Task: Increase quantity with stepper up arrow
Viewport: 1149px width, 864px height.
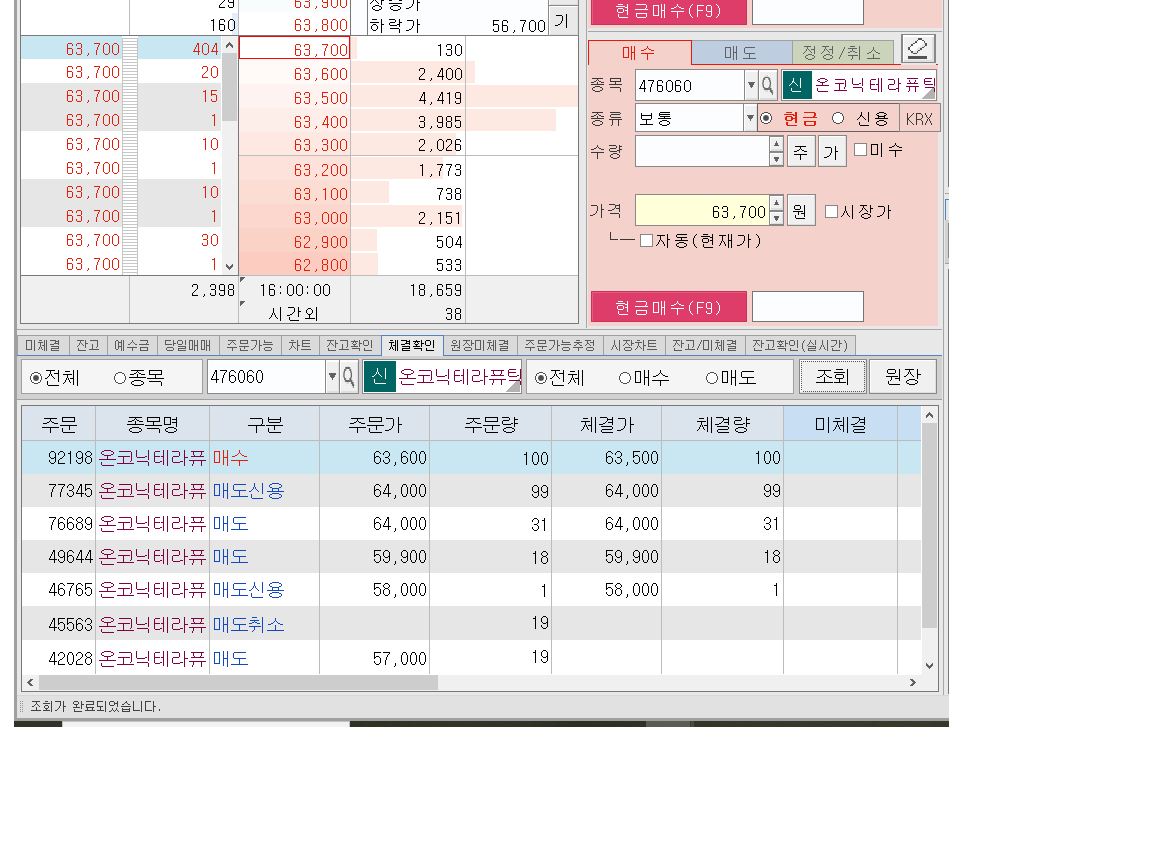Action: 777,144
